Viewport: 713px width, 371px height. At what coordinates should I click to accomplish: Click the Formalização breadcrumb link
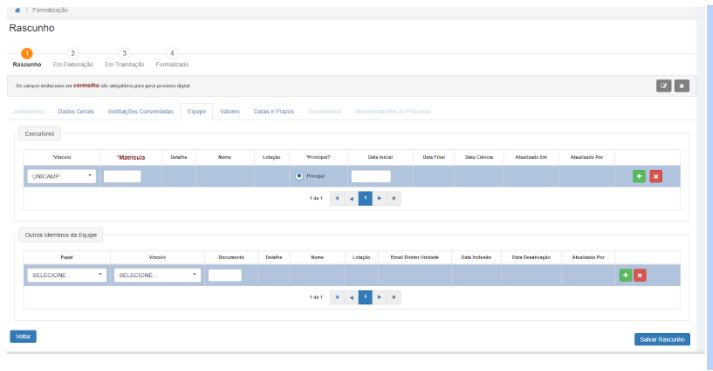(x=50, y=10)
